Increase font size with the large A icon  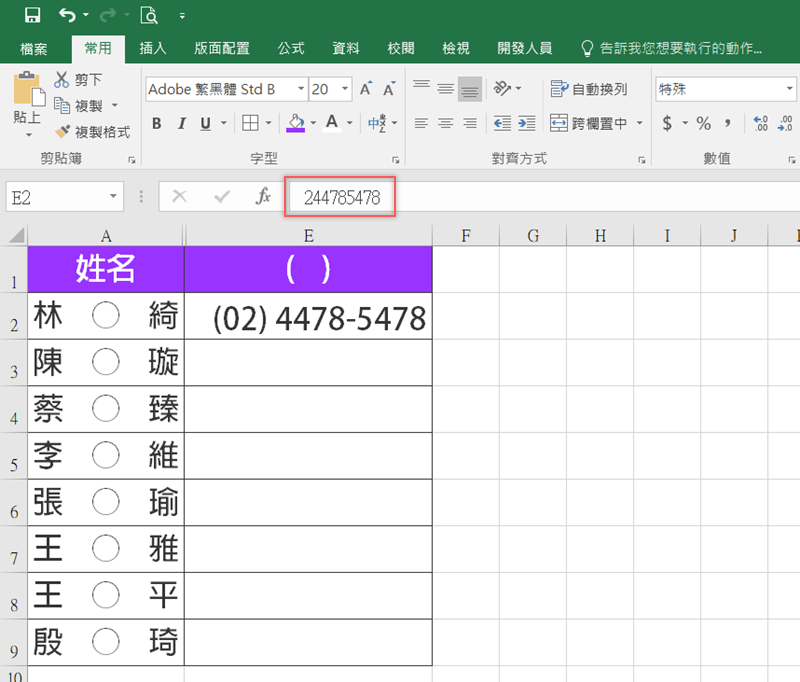pyautogui.click(x=365, y=89)
